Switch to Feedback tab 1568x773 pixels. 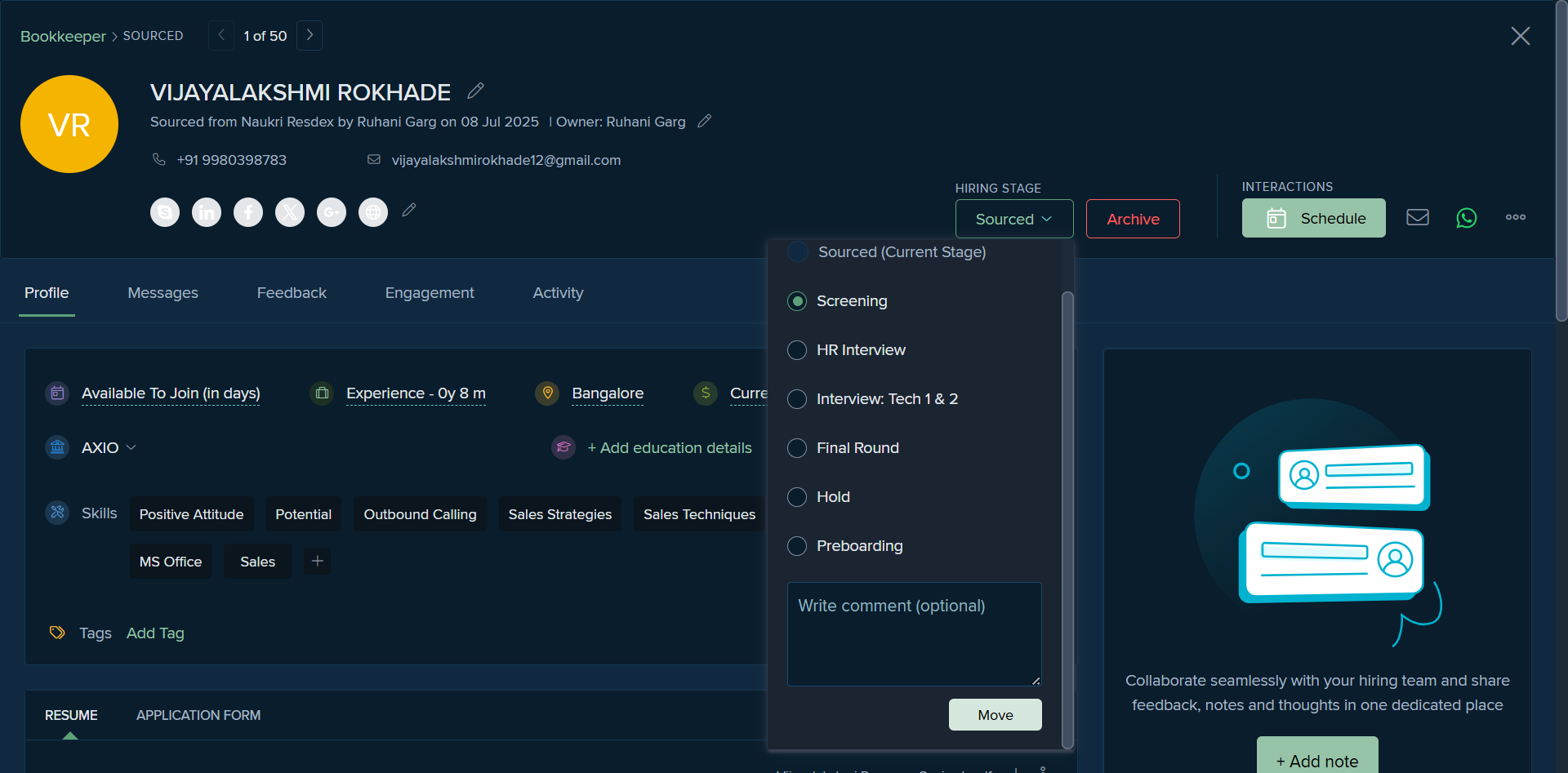point(292,293)
